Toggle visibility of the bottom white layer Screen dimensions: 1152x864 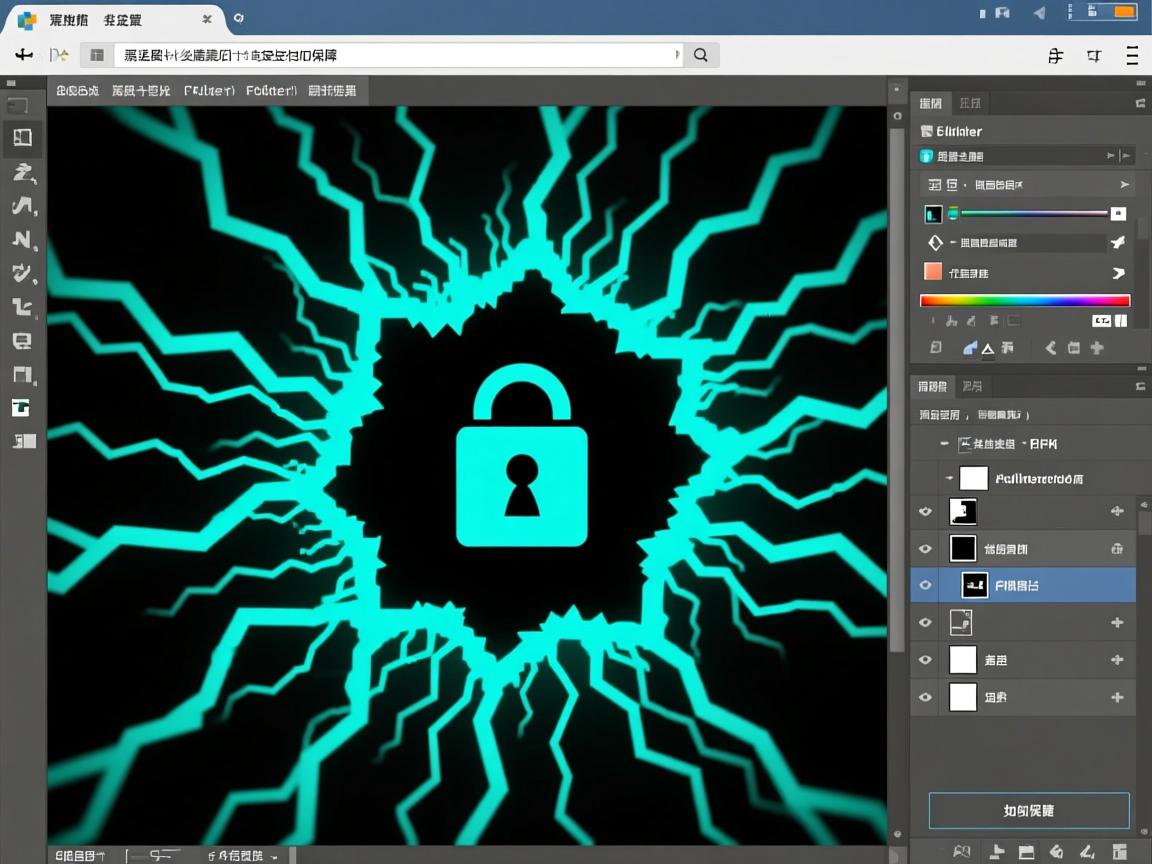pyautogui.click(x=925, y=697)
